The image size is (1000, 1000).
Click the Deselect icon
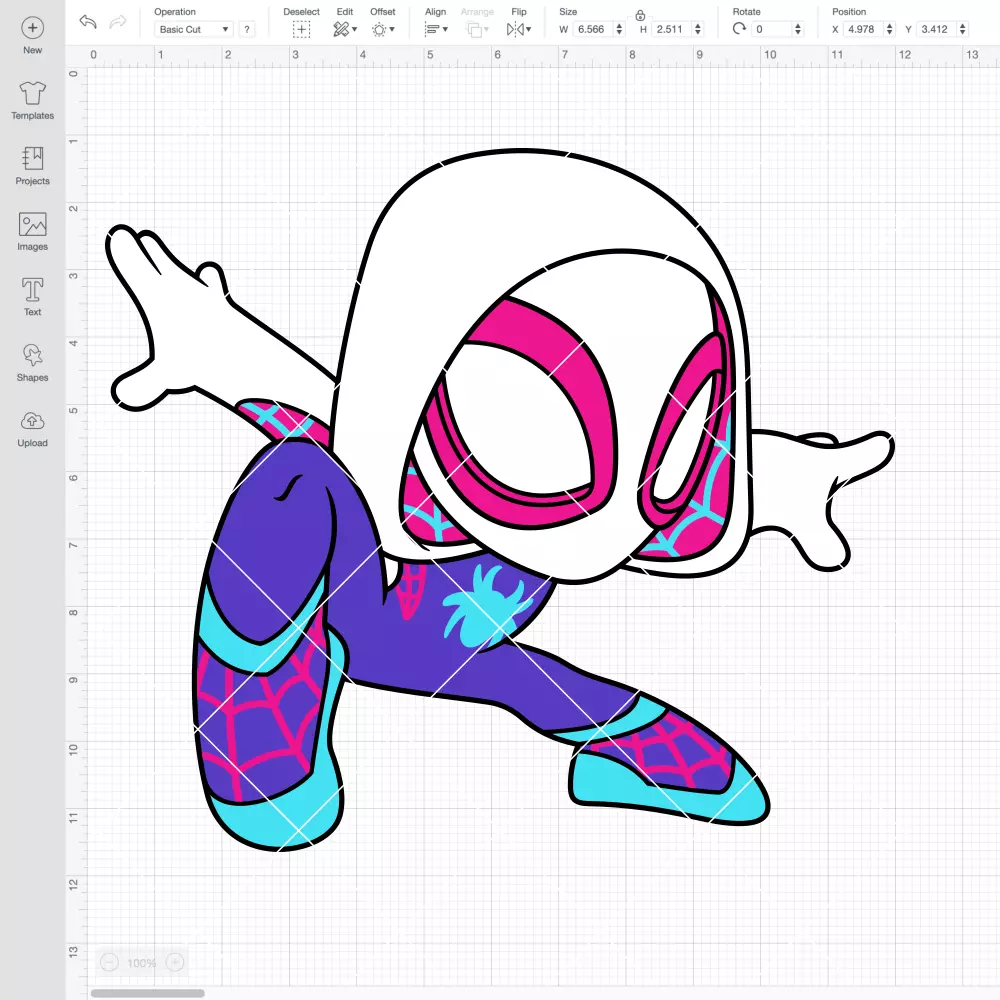(301, 29)
